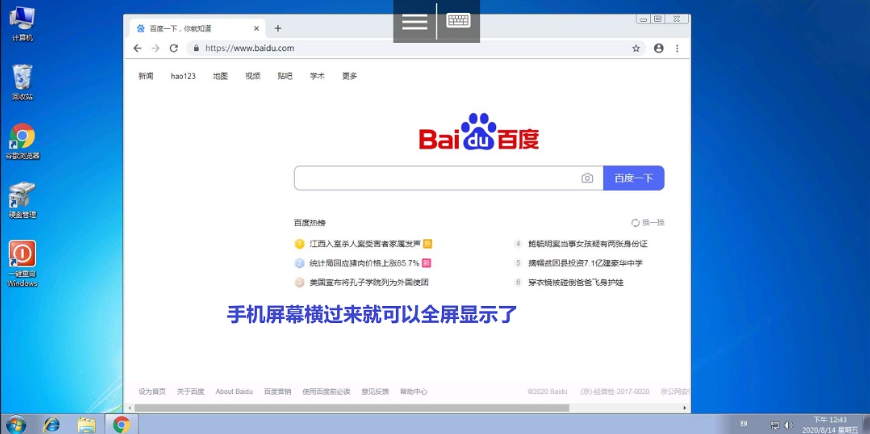Viewport: 870px width, 434px height.
Task: Click 百度营销 footer link
Action: tap(277, 391)
